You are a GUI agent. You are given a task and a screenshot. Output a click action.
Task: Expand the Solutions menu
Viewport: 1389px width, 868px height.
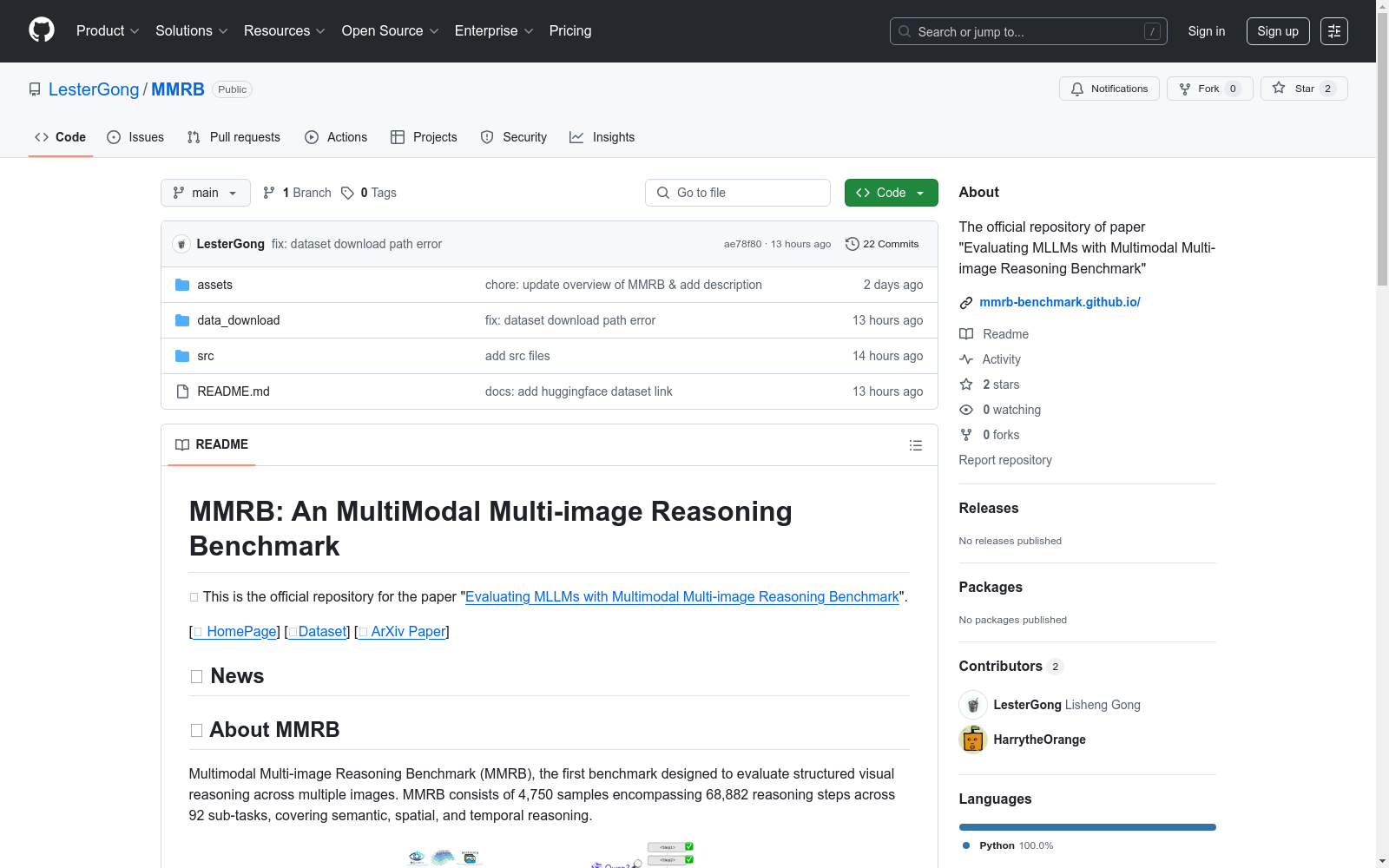191,31
